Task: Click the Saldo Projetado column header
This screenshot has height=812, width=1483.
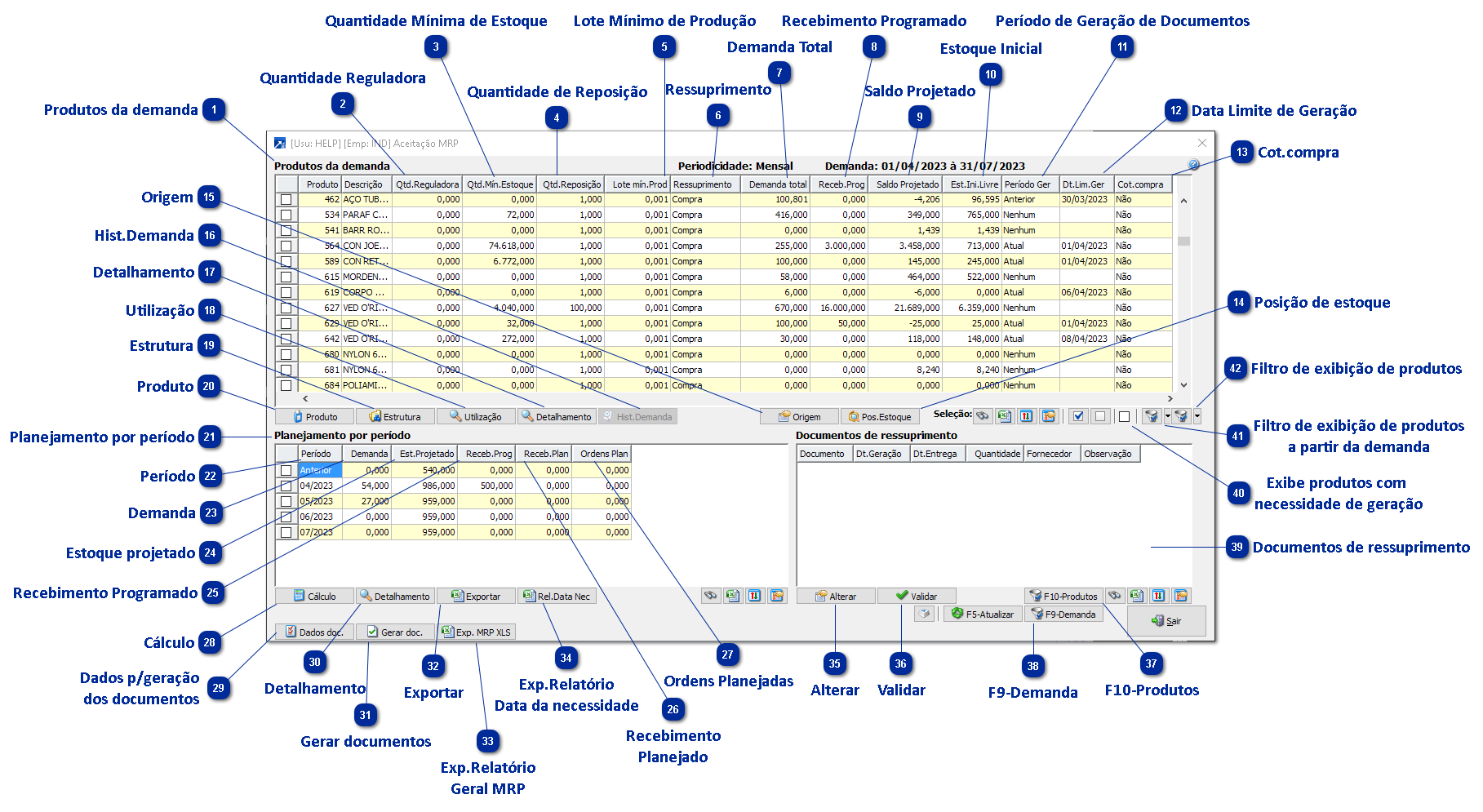Action: click(906, 184)
